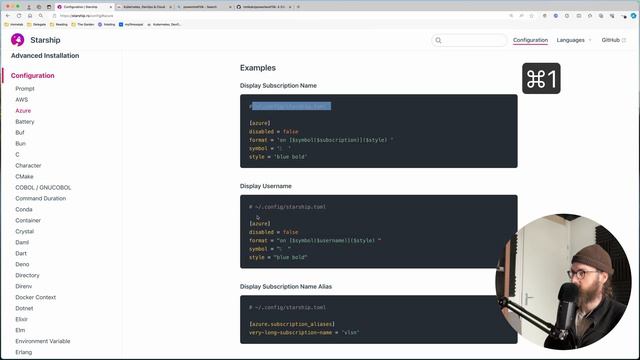Select Elm in the sidebar
Image resolution: width=640 pixels, height=360 pixels.
click(20, 330)
